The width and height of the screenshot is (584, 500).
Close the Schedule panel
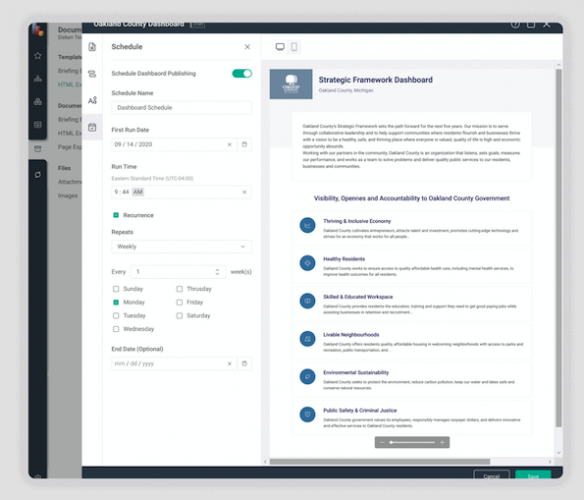pyautogui.click(x=247, y=47)
